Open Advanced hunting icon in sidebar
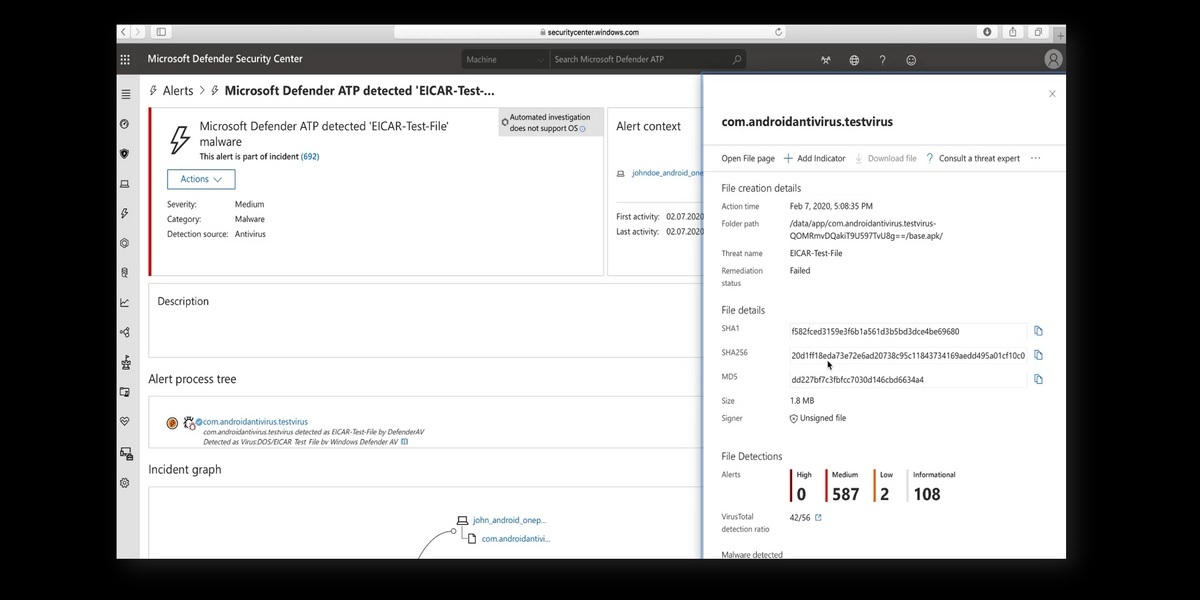 pyautogui.click(x=125, y=272)
